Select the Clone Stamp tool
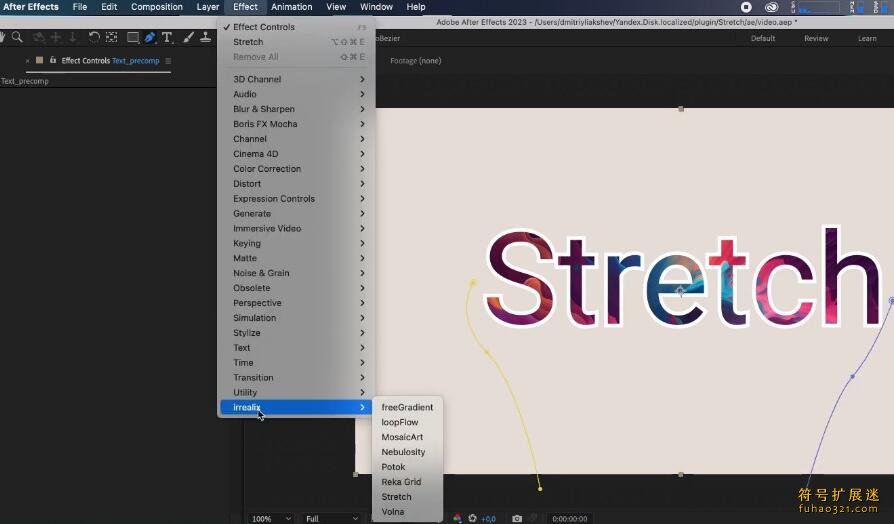Image resolution: width=894 pixels, height=524 pixels. point(205,38)
